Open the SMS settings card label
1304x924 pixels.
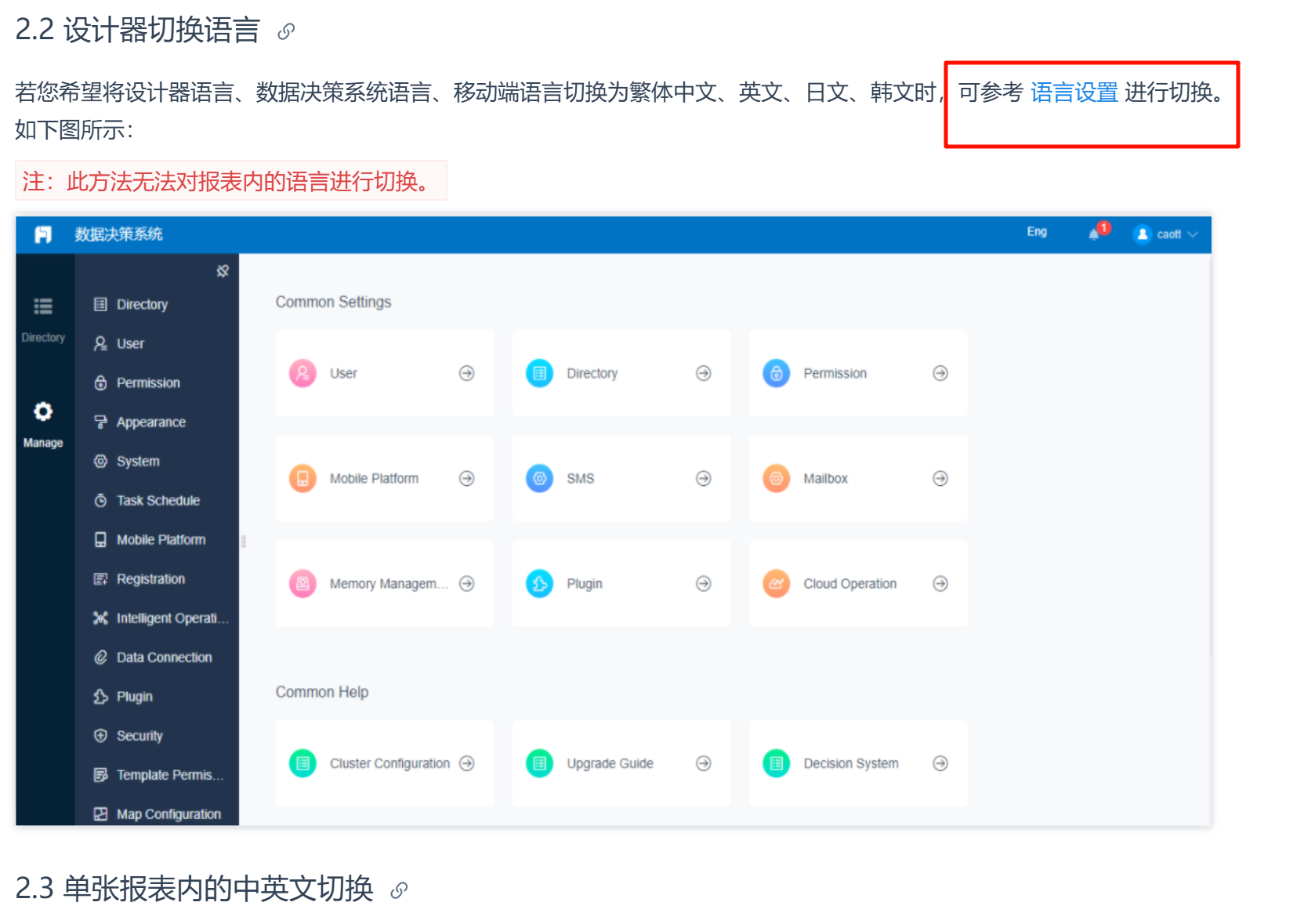(x=581, y=478)
